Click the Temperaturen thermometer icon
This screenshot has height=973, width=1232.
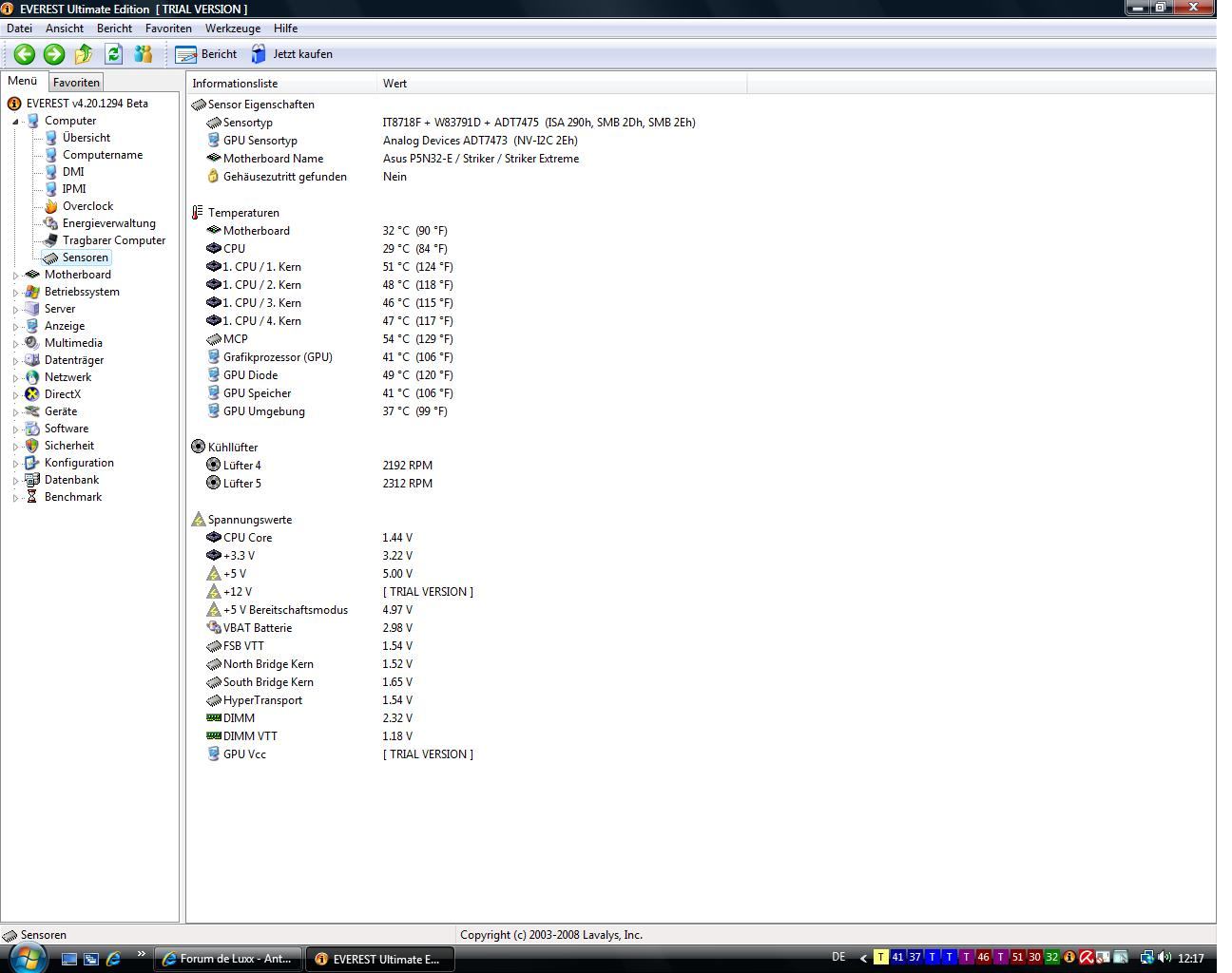(198, 213)
